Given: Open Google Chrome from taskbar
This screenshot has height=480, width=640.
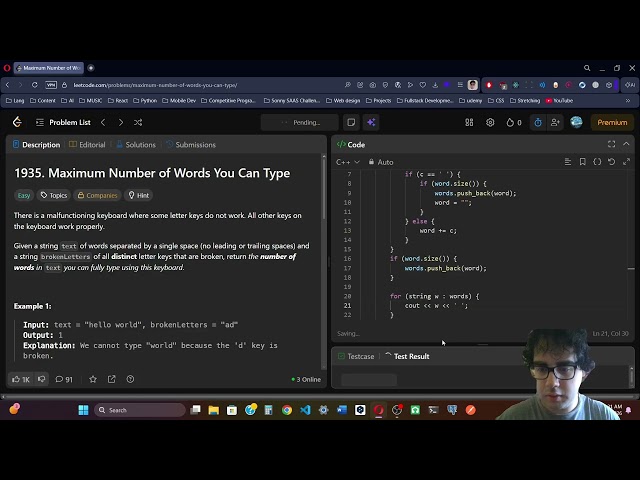Looking at the screenshot, I should pos(287,410).
